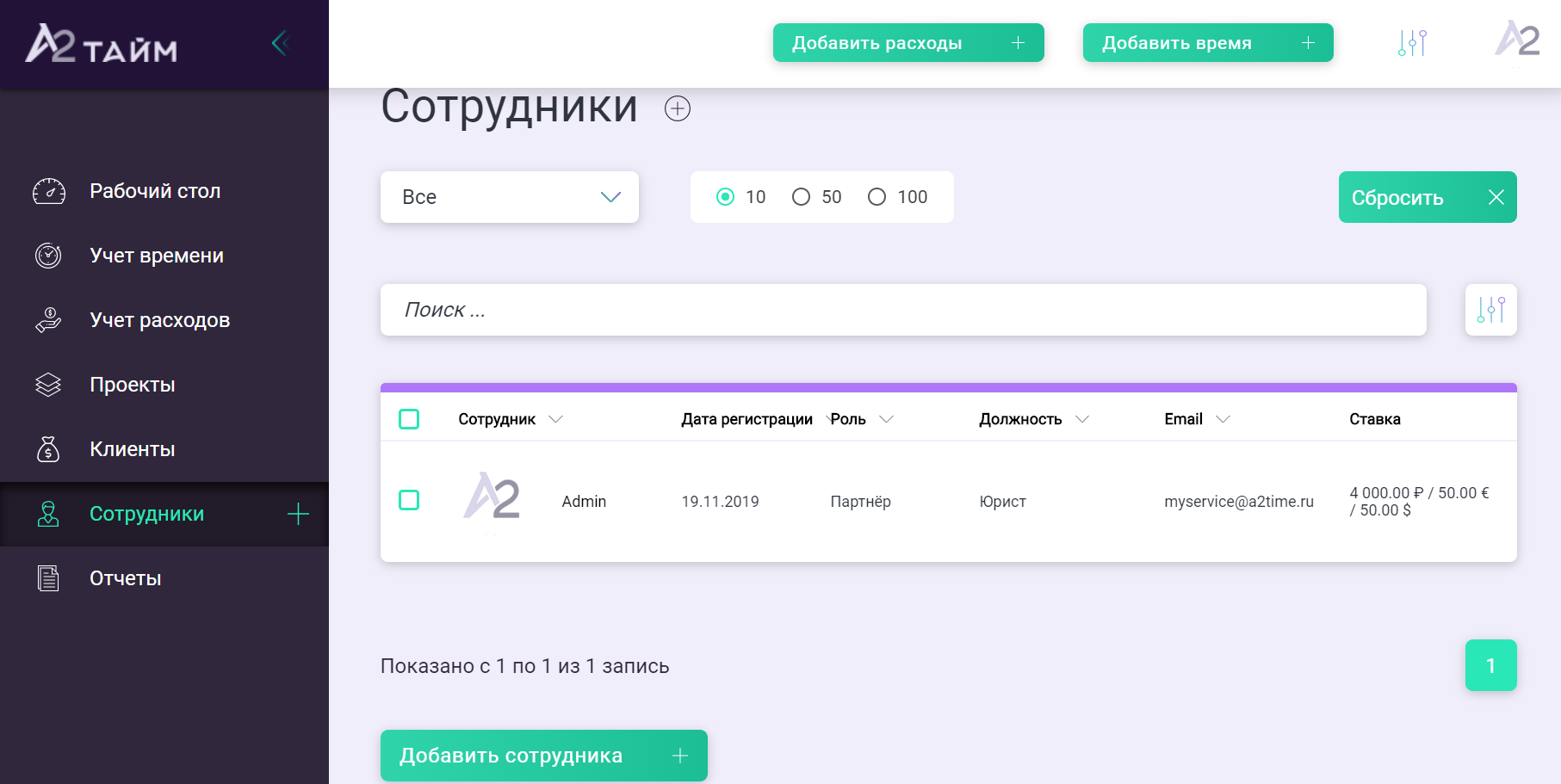1561x784 pixels.
Task: Click the settings sliders icon in the top bar
Action: point(1411,42)
